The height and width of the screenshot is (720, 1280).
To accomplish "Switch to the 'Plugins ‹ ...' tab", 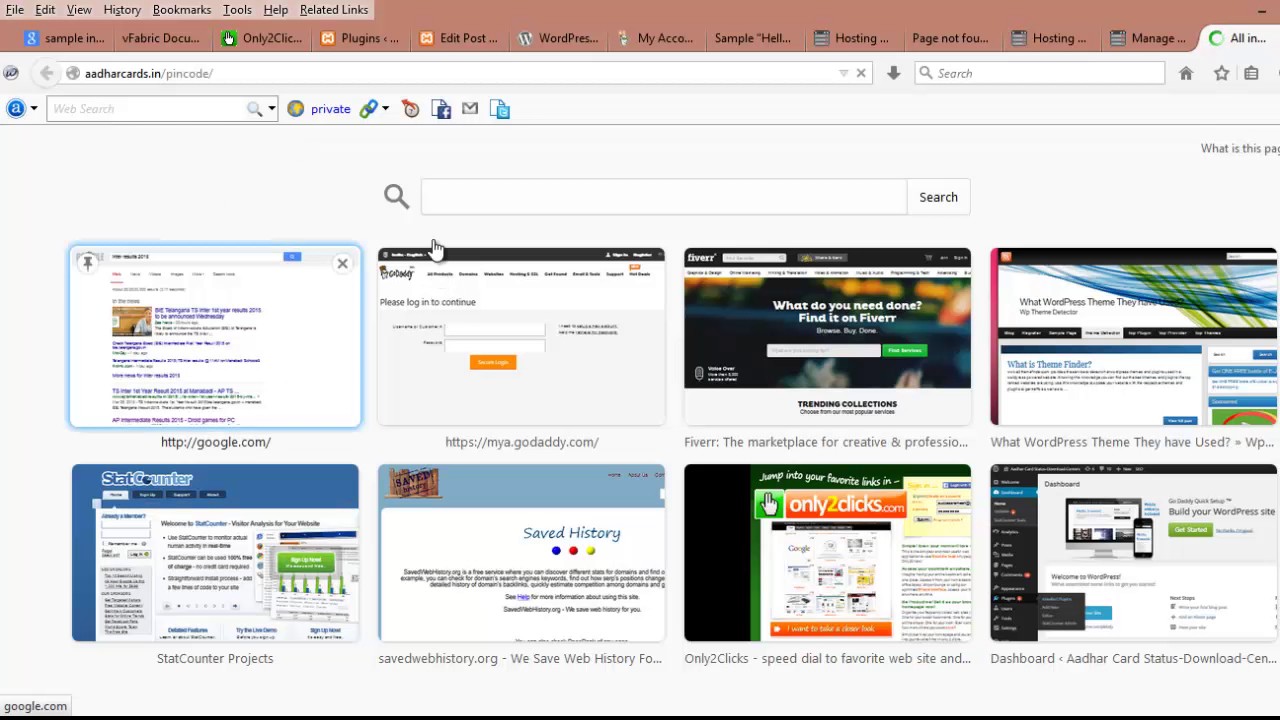I will pos(360,38).
